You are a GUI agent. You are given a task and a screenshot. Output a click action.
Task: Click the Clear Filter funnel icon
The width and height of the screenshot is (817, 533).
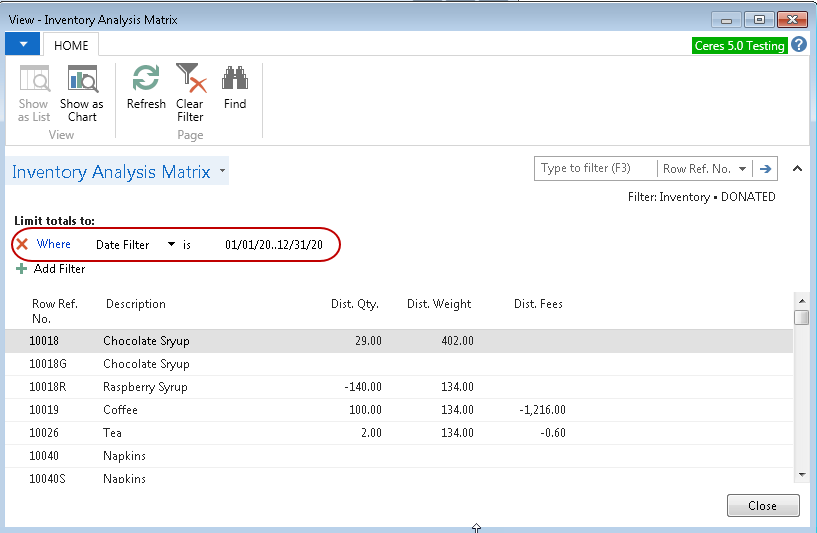click(189, 79)
